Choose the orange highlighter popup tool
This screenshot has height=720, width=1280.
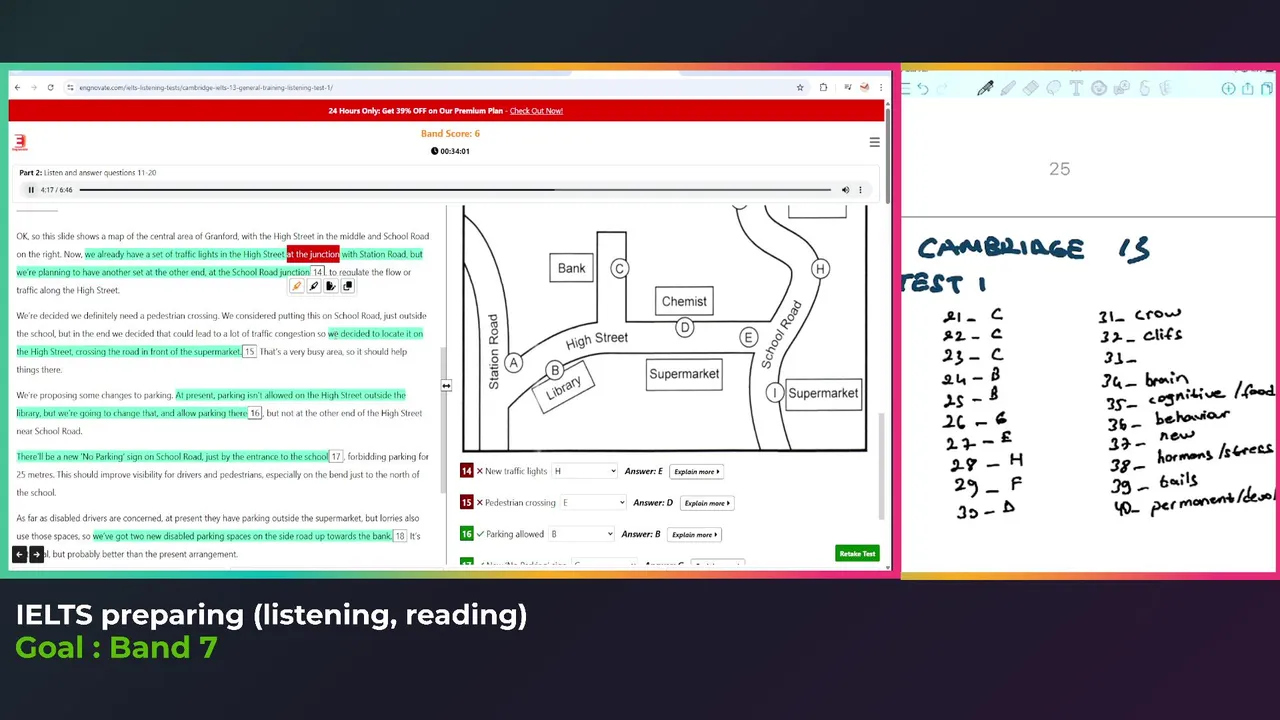point(297,286)
